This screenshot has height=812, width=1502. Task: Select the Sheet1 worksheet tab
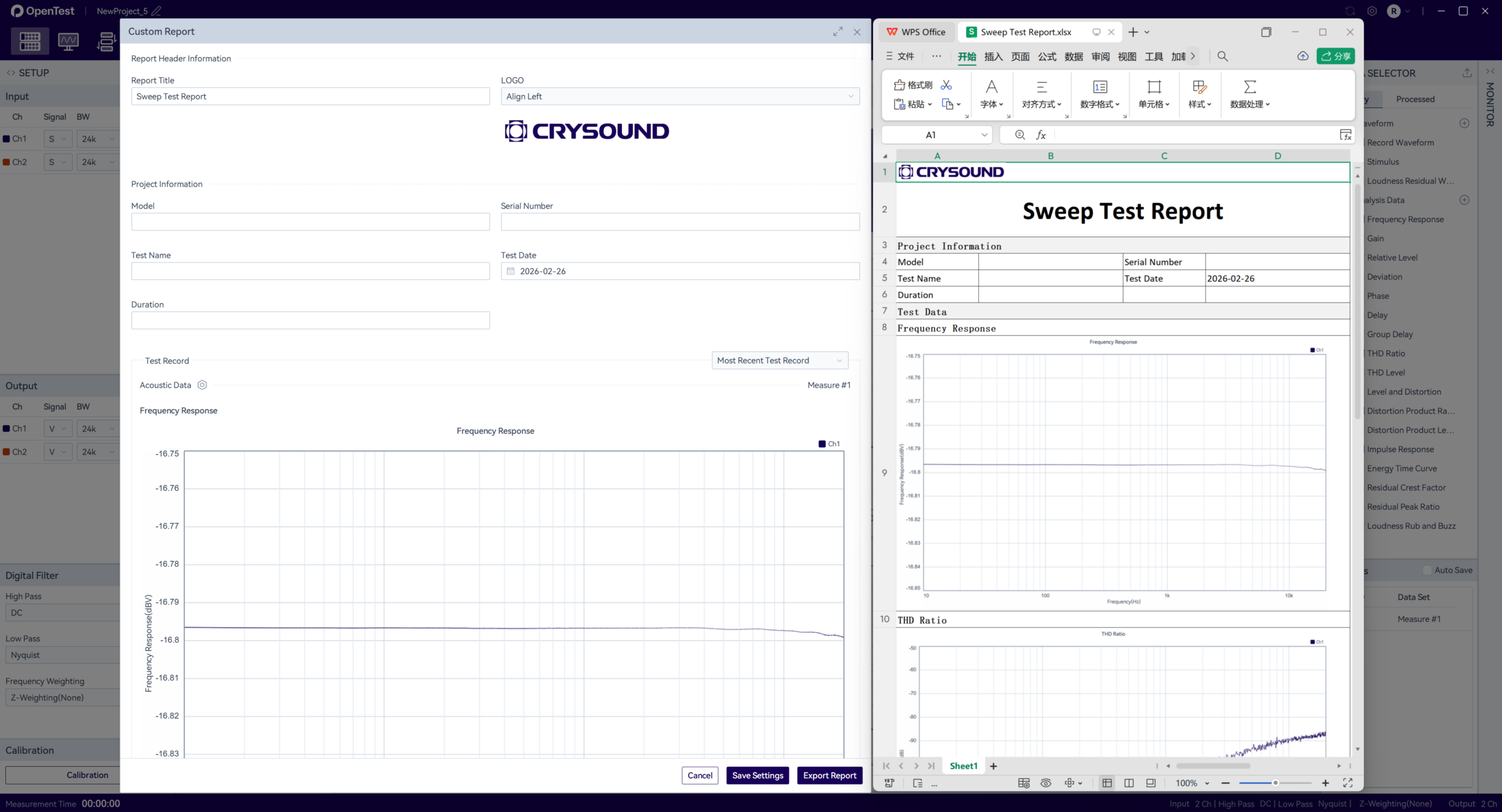pyautogui.click(x=963, y=766)
